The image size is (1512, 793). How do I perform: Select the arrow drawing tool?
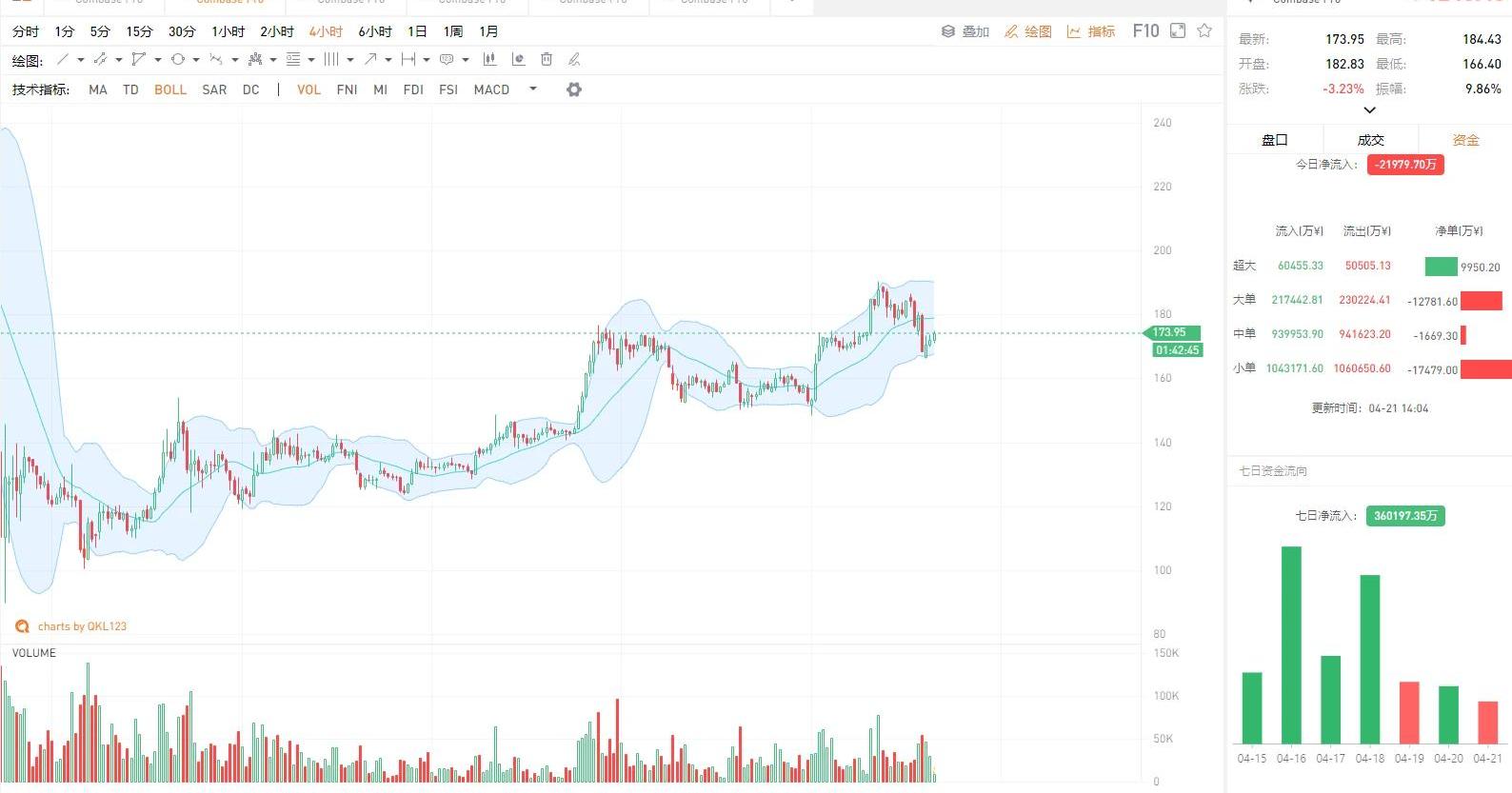click(370, 59)
